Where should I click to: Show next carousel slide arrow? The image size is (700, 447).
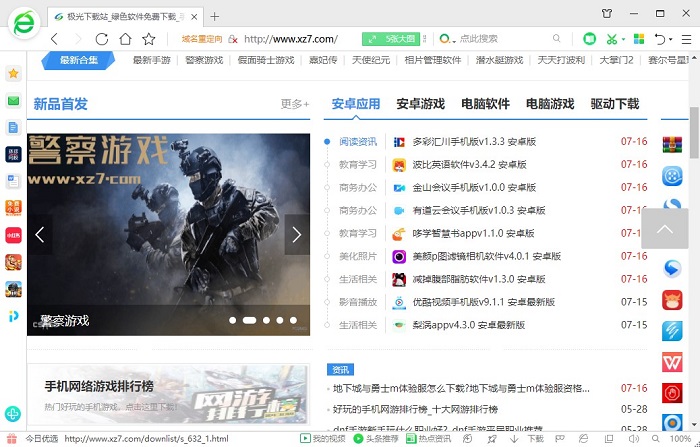pyautogui.click(x=297, y=234)
